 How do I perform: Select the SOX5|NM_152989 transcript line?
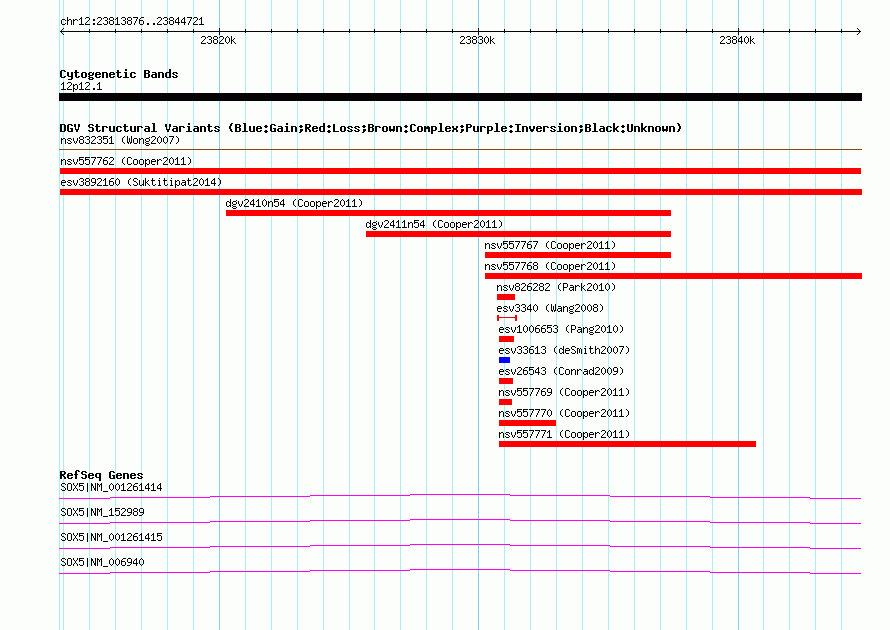460,522
